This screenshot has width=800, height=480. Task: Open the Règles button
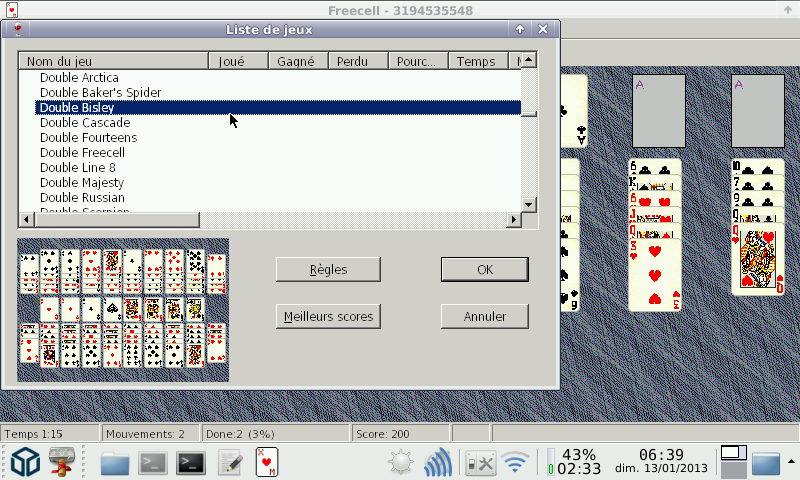[329, 269]
